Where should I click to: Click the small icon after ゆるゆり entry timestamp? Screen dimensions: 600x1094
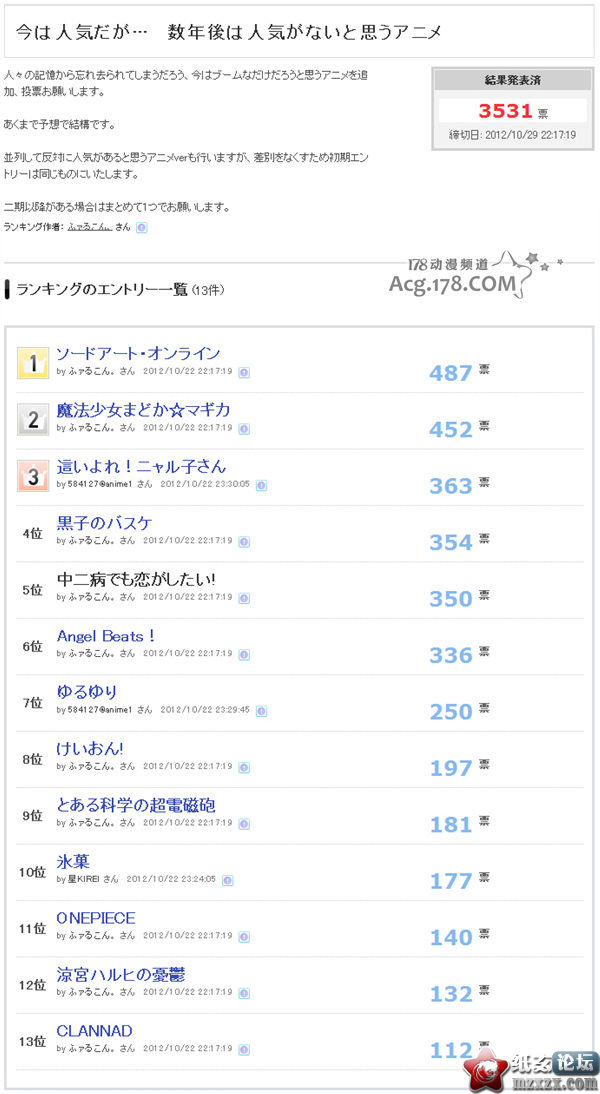point(261,711)
